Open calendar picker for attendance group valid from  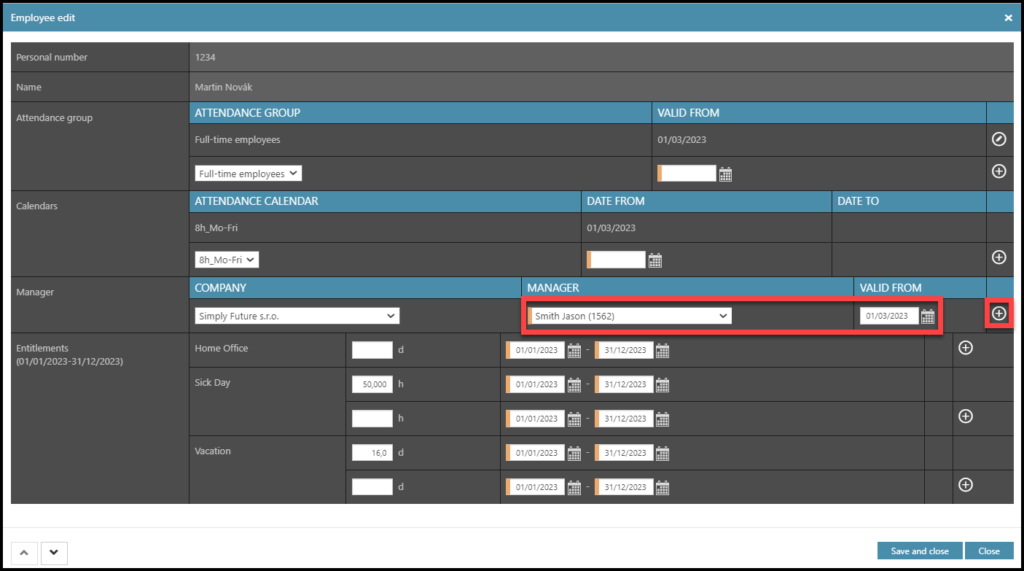(726, 174)
